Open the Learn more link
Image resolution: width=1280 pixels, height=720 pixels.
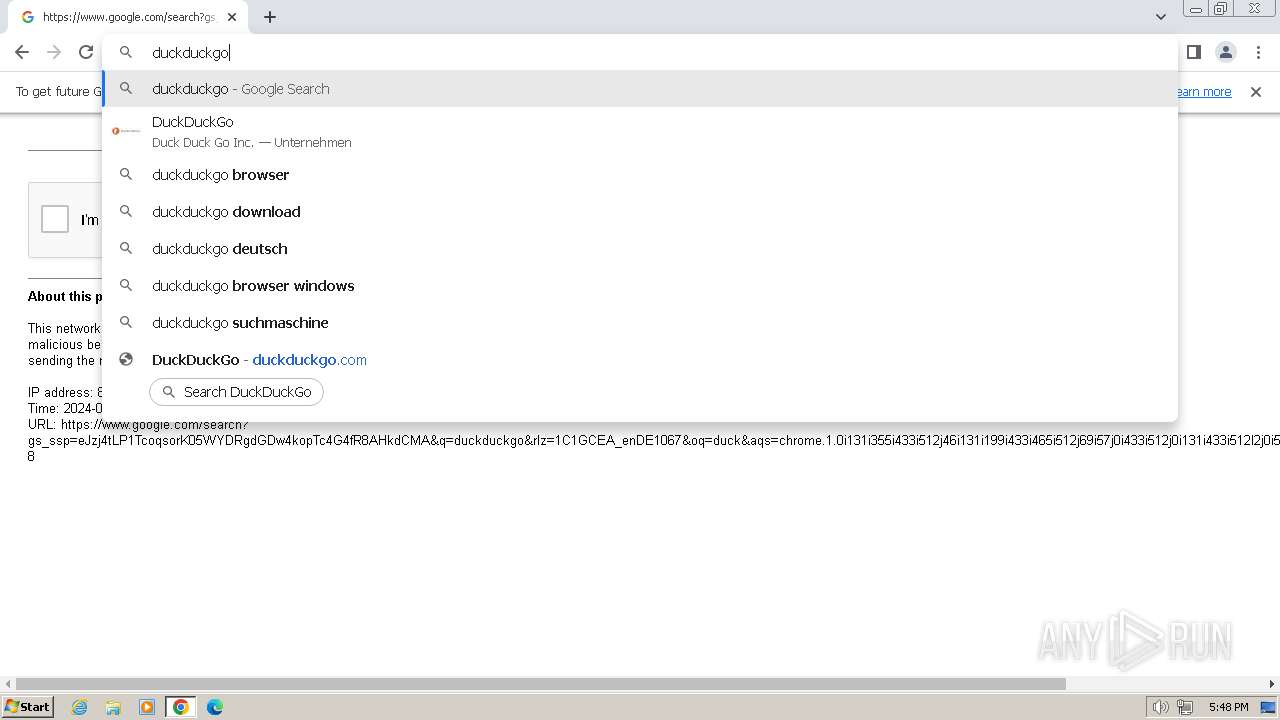tap(1204, 92)
